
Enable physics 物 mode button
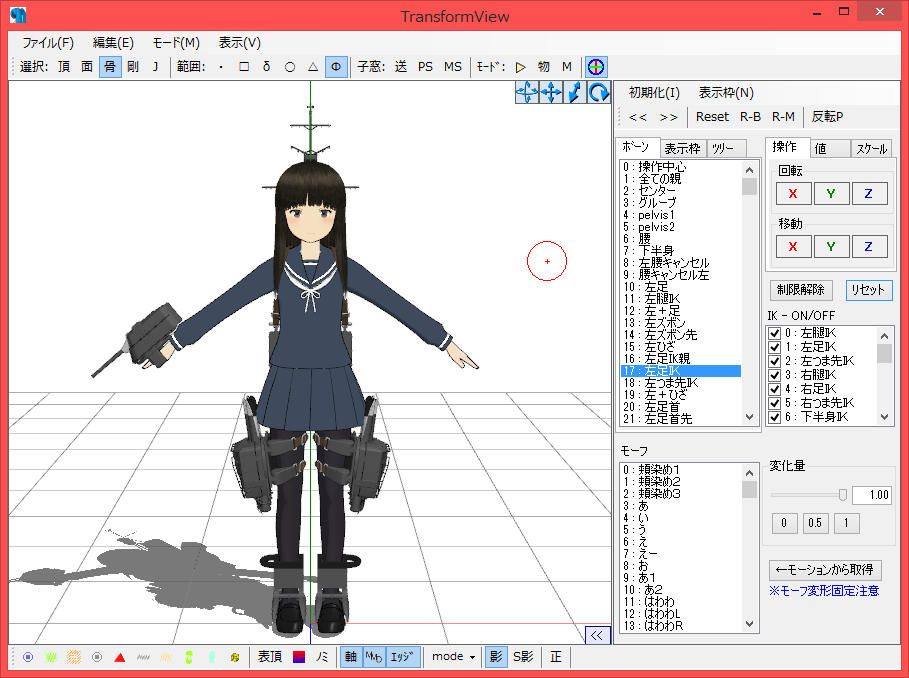pos(544,67)
